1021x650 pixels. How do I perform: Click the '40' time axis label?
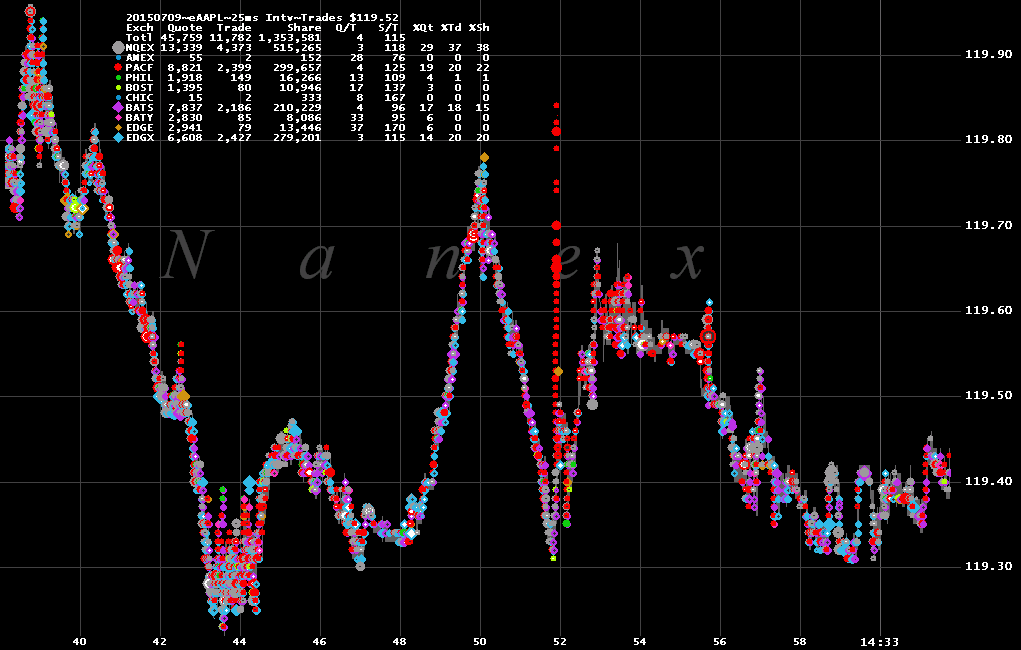79,642
